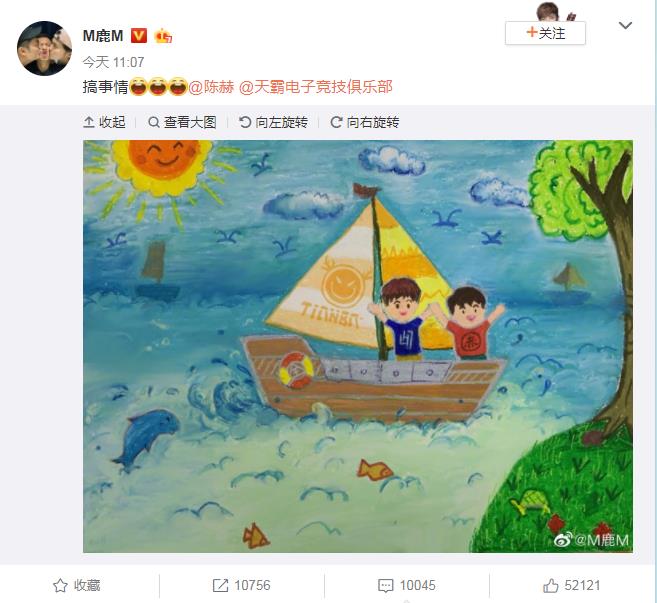Open the 今天 11:07 timestamp link

point(113,62)
